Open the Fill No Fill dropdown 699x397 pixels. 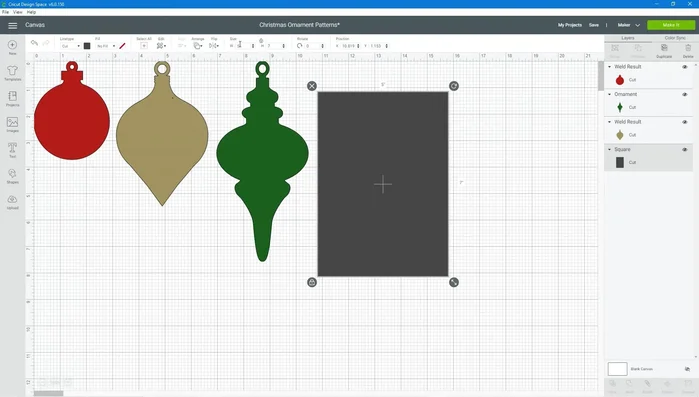pyautogui.click(x=106, y=46)
